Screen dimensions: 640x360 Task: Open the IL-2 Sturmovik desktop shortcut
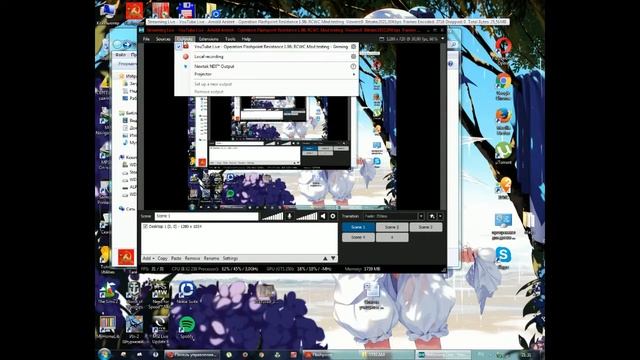tap(134, 329)
